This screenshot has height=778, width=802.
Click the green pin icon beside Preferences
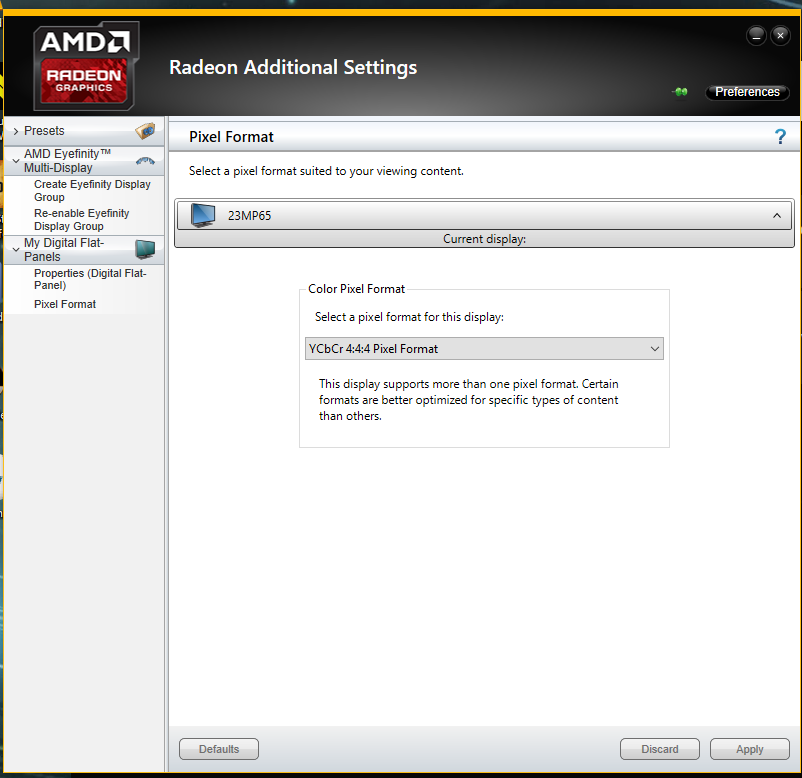[680, 92]
